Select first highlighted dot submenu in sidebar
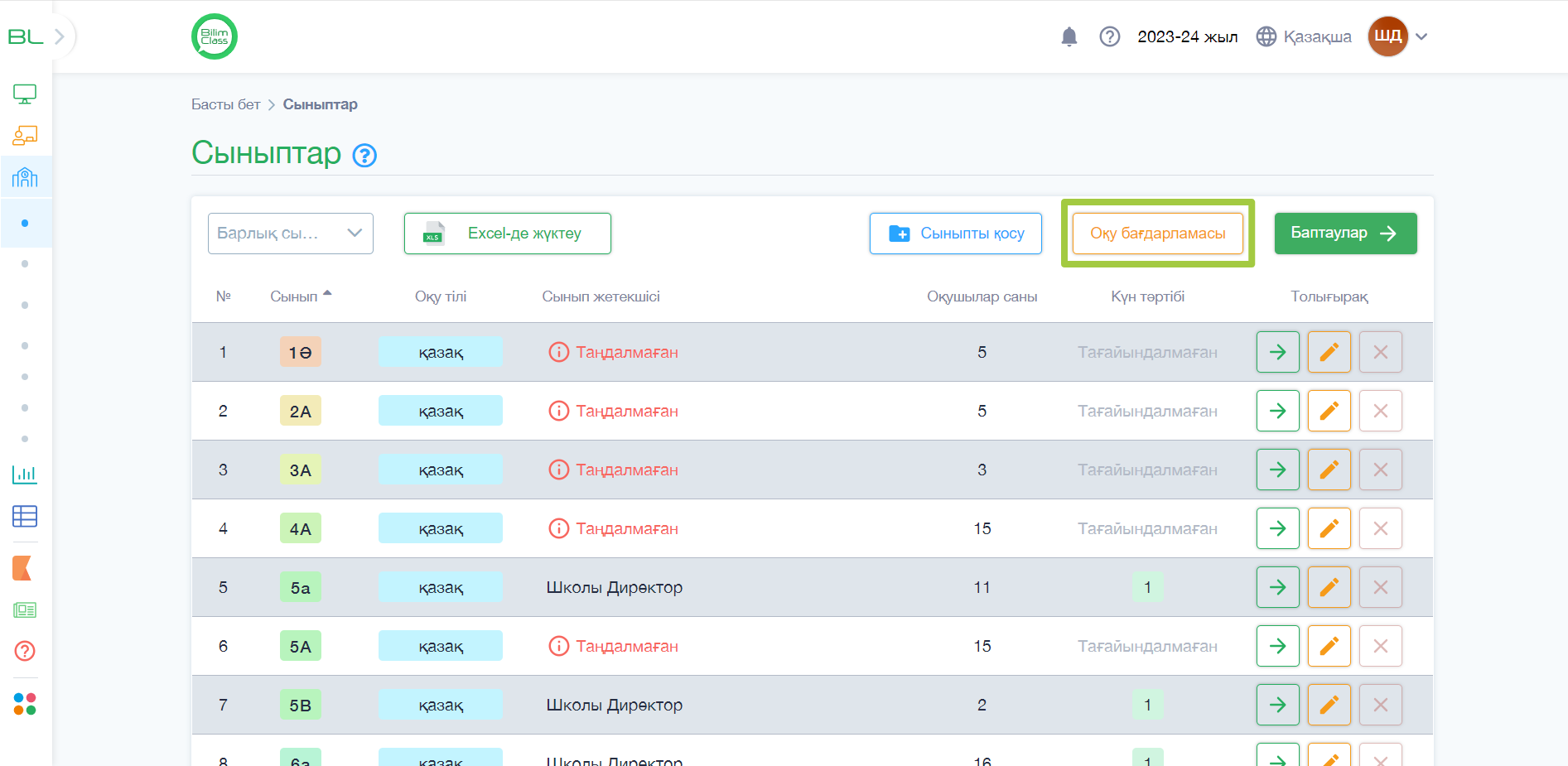The height and width of the screenshot is (766, 1568). [25, 223]
